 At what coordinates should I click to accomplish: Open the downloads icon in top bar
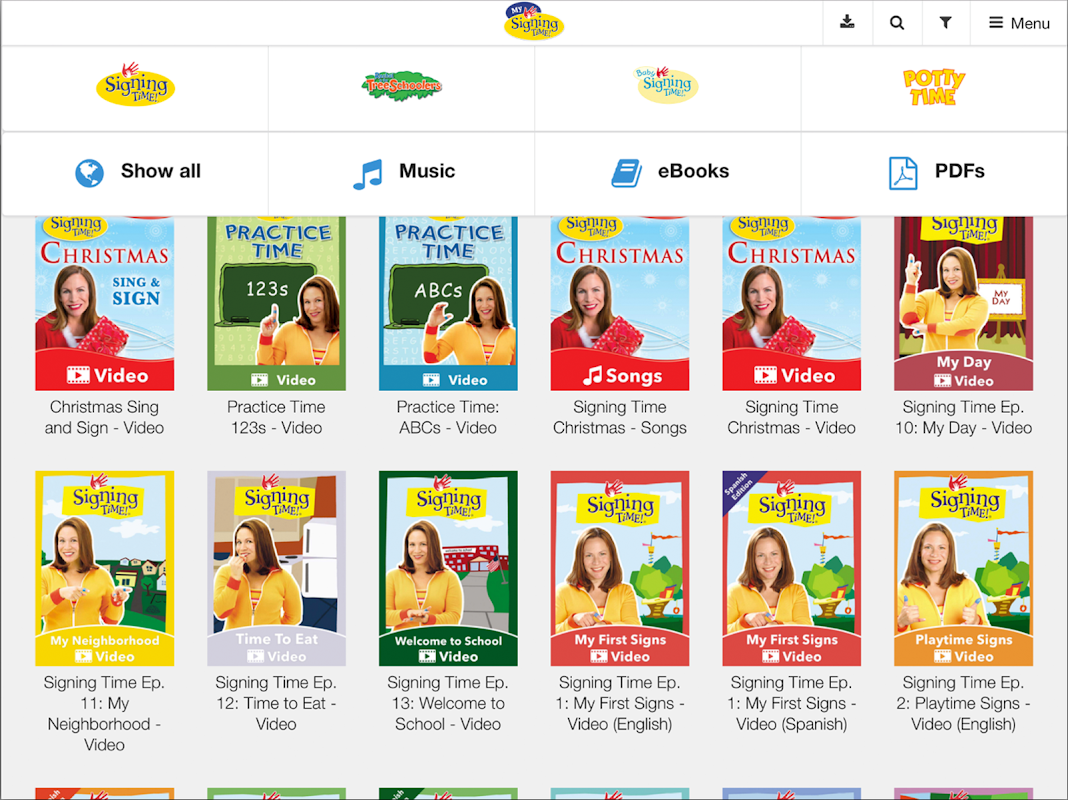click(x=847, y=22)
